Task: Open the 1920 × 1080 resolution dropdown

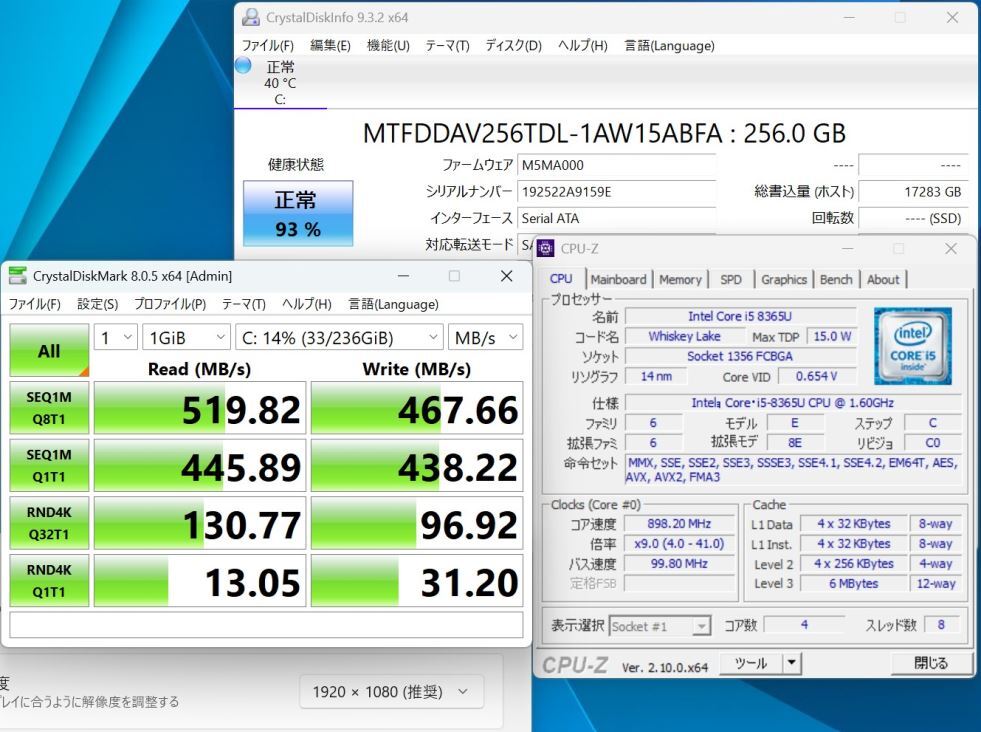Action: [391, 692]
